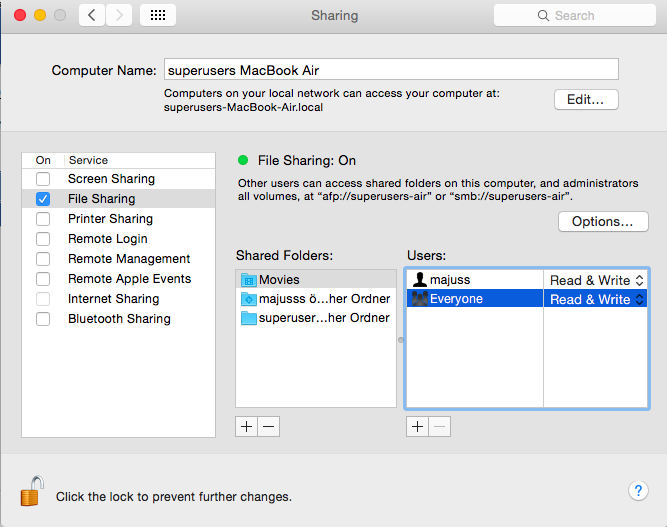Click the majusss public folder icon
Viewport: 667px width, 527px height.
[x=249, y=299]
